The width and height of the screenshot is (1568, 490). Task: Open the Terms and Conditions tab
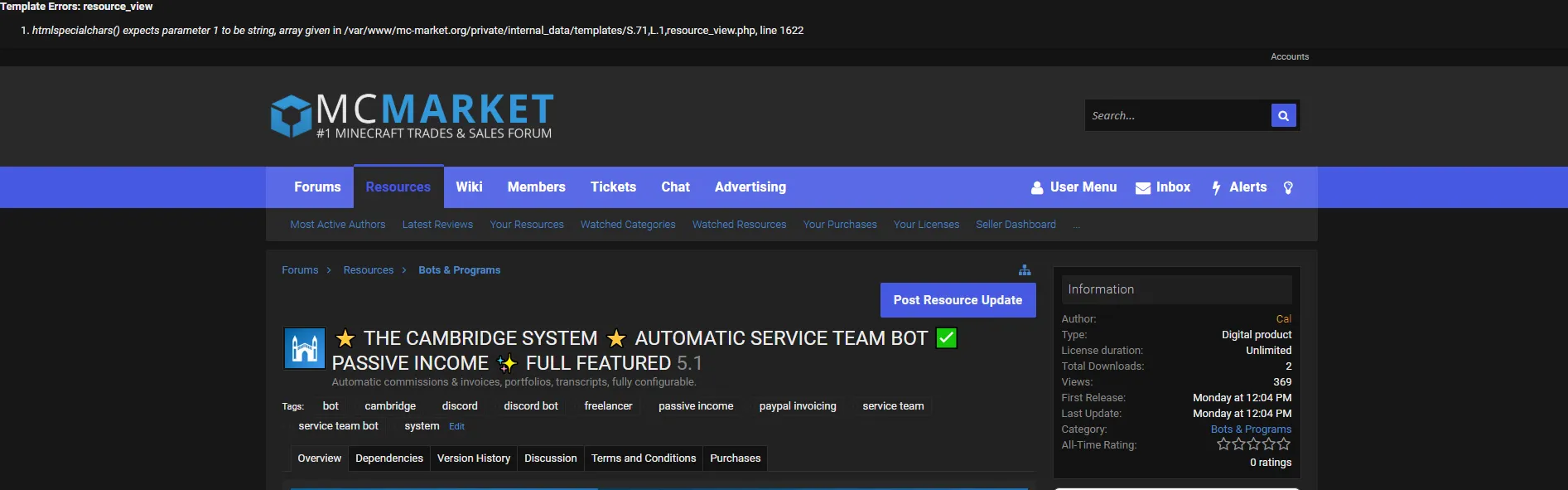(644, 458)
